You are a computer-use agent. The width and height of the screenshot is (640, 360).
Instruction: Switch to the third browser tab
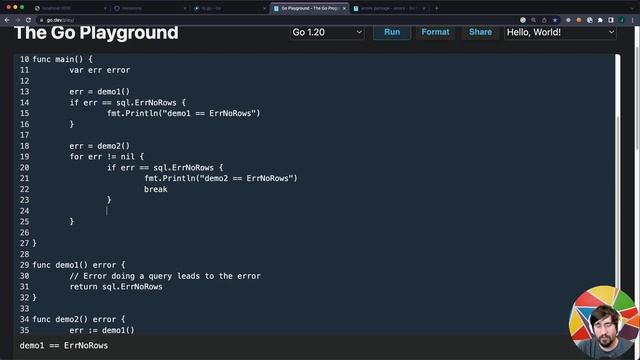(229, 8)
